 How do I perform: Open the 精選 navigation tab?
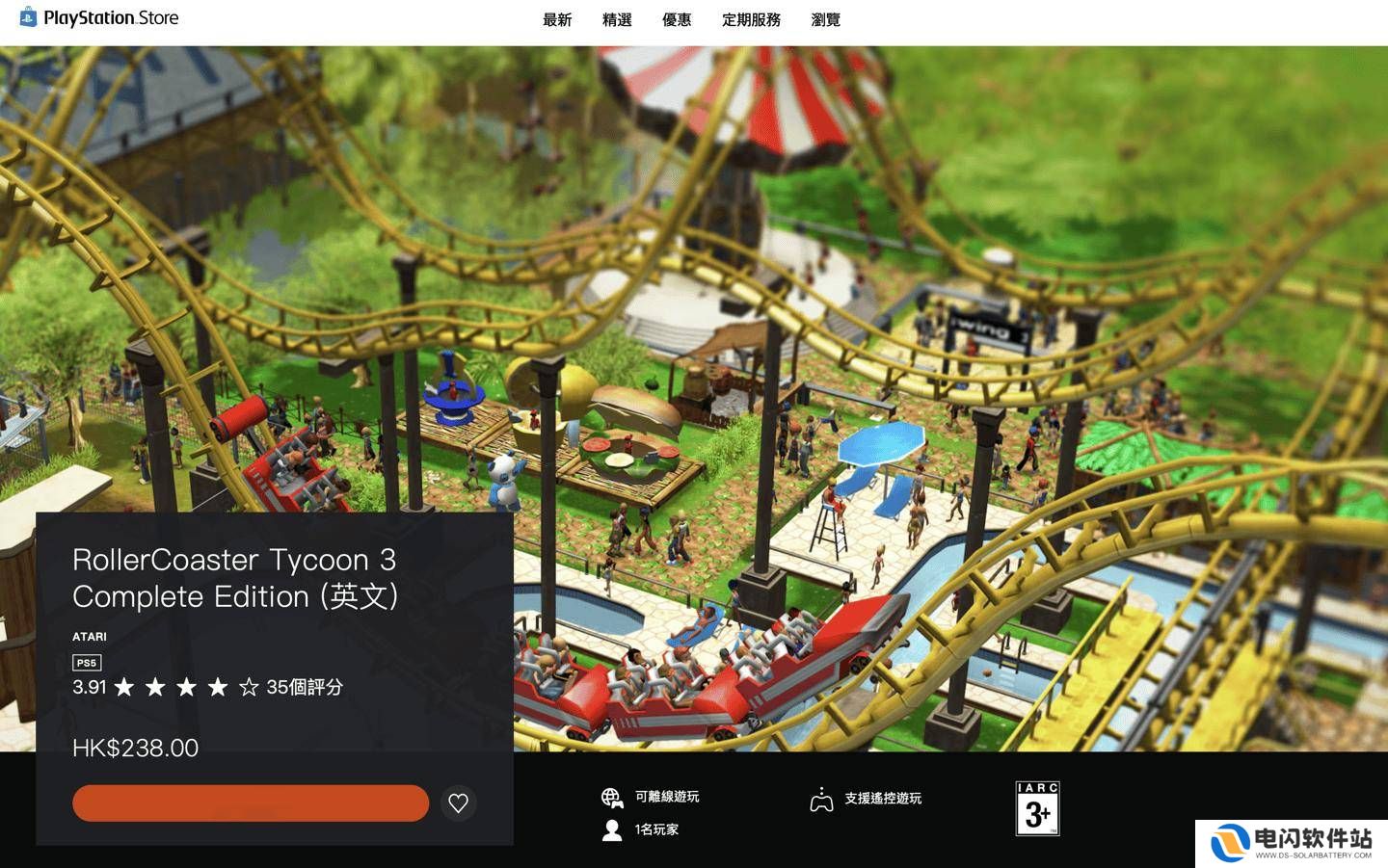pos(617,19)
